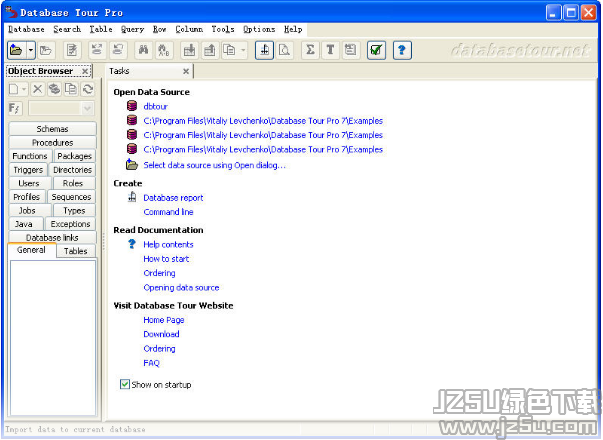This screenshot has width=603, height=440.
Task: Click the binoculars A-B replace icon
Action: point(164,50)
